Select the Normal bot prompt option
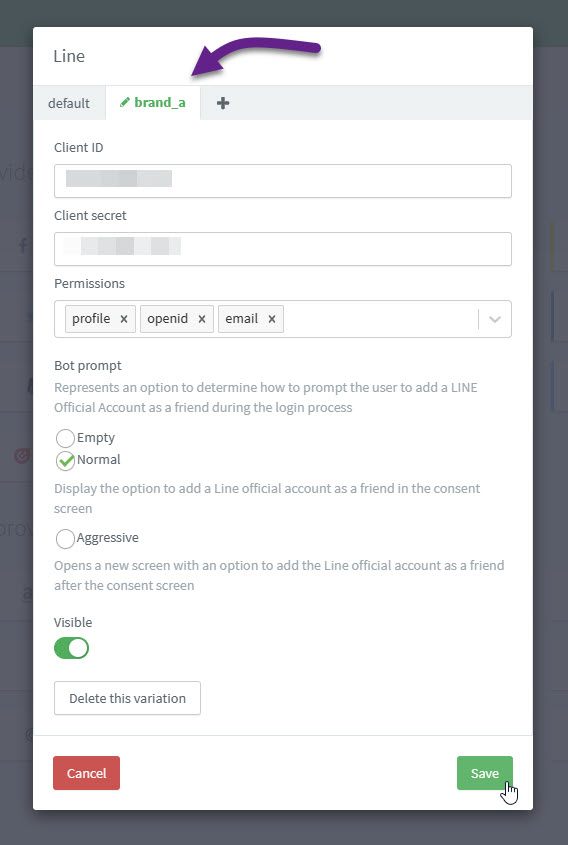Image resolution: width=568 pixels, height=845 pixels. tap(65, 461)
